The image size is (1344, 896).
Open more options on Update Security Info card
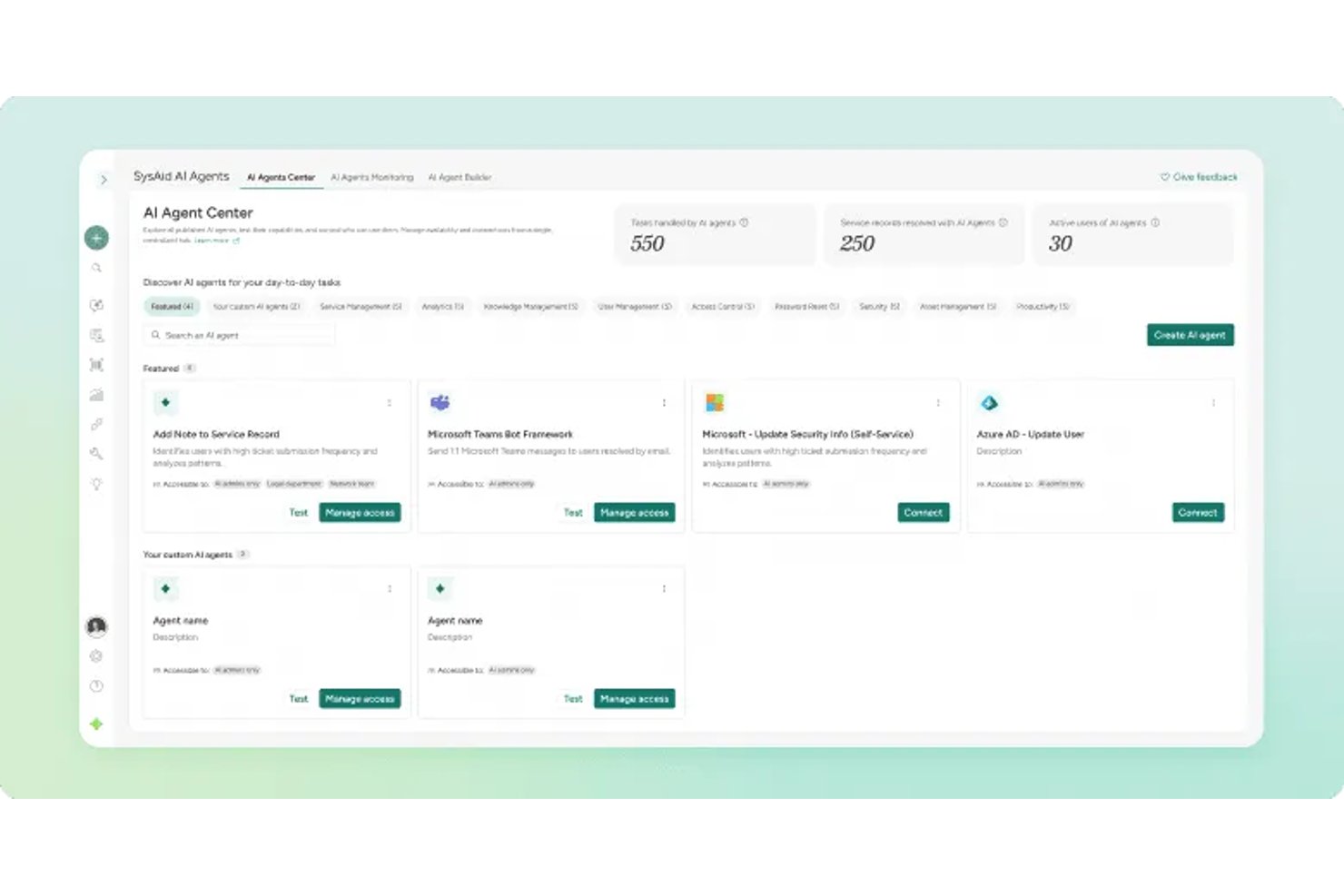[938, 403]
